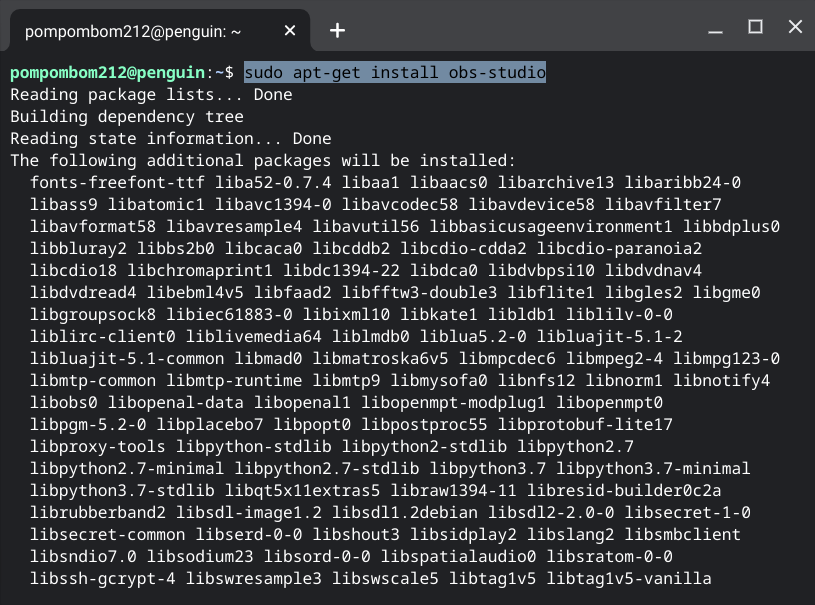Click the 'Reading package lists... Done' line
The width and height of the screenshot is (815, 605).
pos(151,95)
